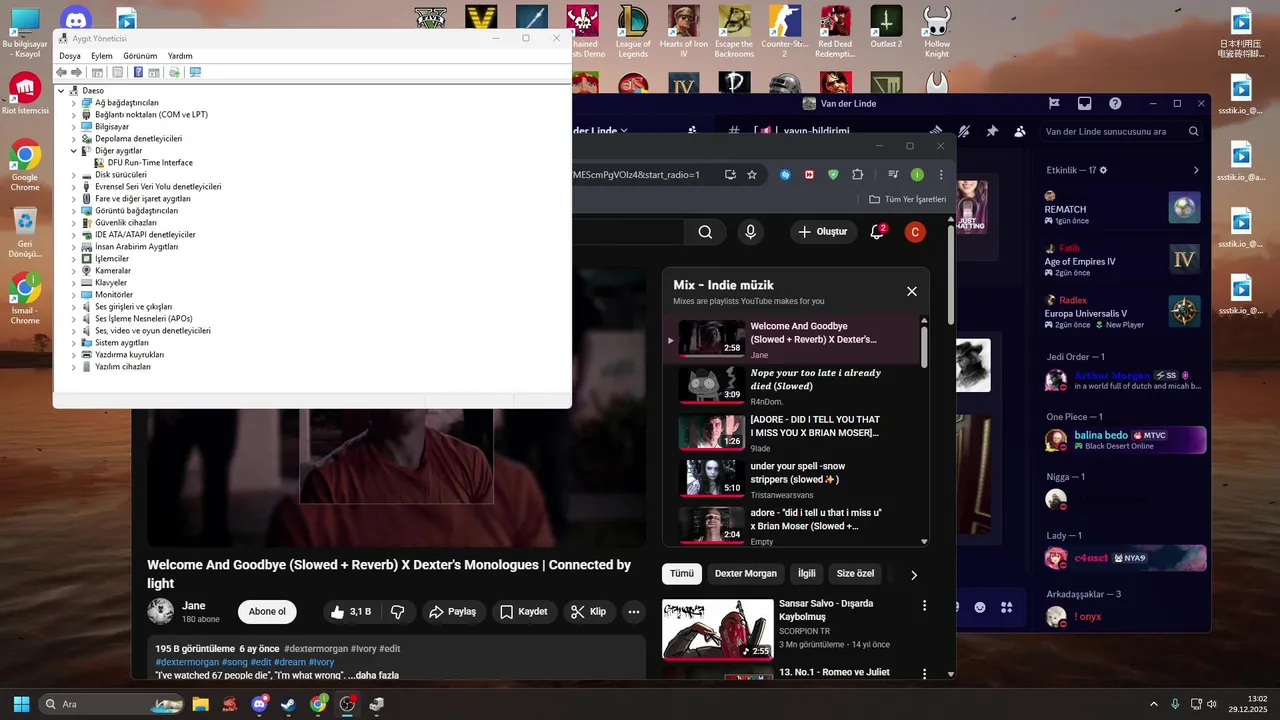The image size is (1280, 720).
Task: Expand Klavyeler tree node
Action: [73, 283]
